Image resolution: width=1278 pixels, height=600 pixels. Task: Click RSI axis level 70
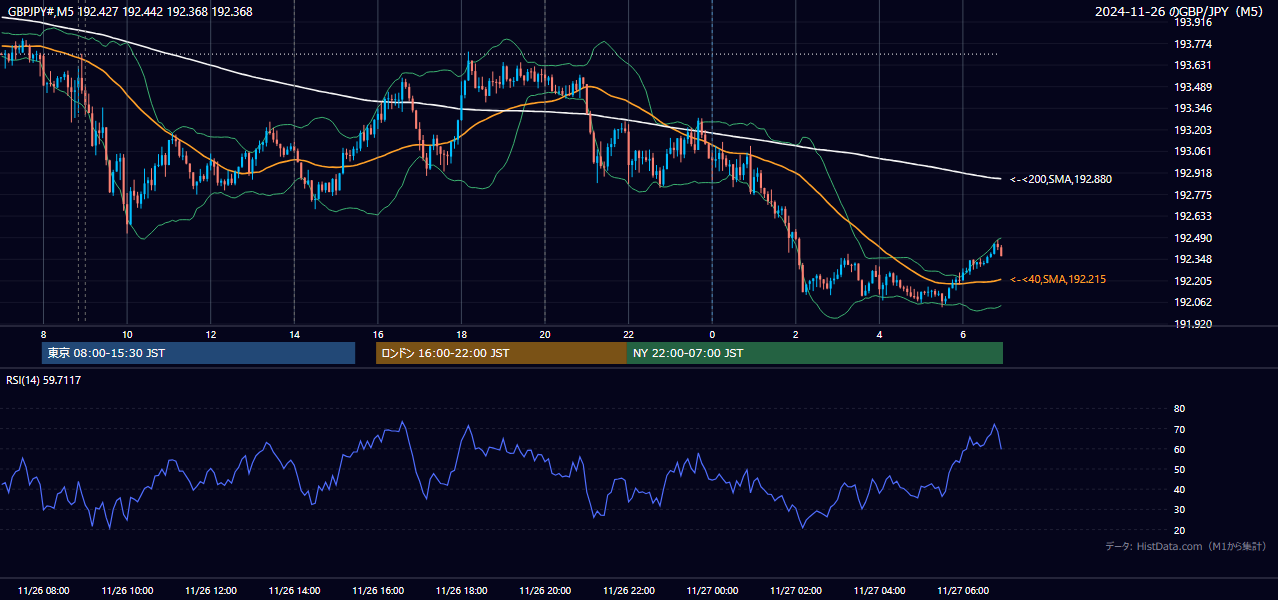[1179, 429]
